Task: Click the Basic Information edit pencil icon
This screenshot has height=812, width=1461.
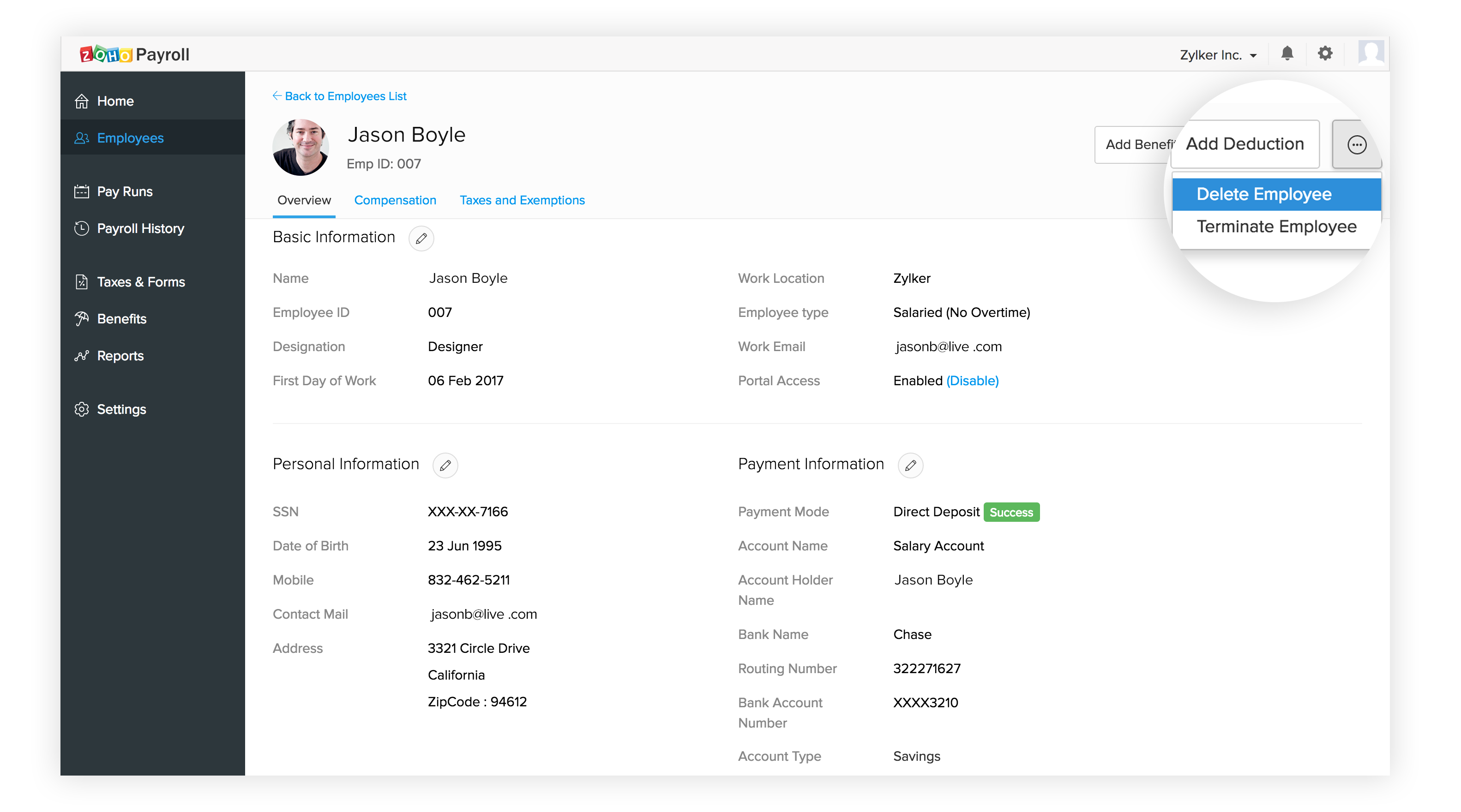Action: coord(421,238)
